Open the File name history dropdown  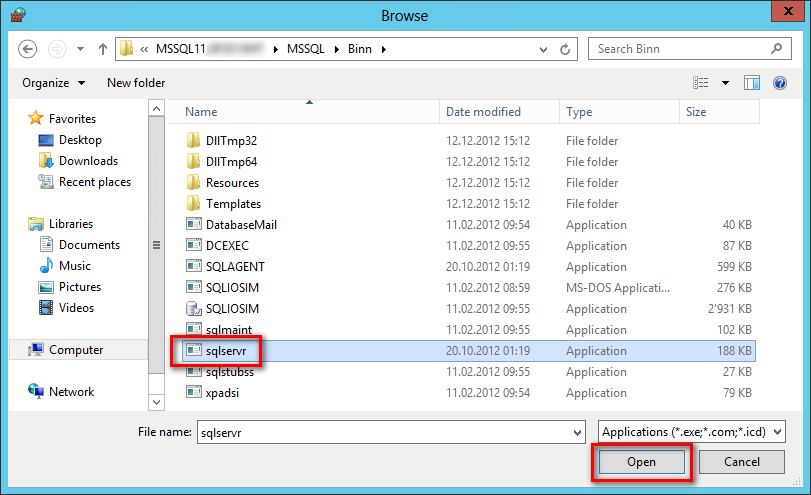576,432
